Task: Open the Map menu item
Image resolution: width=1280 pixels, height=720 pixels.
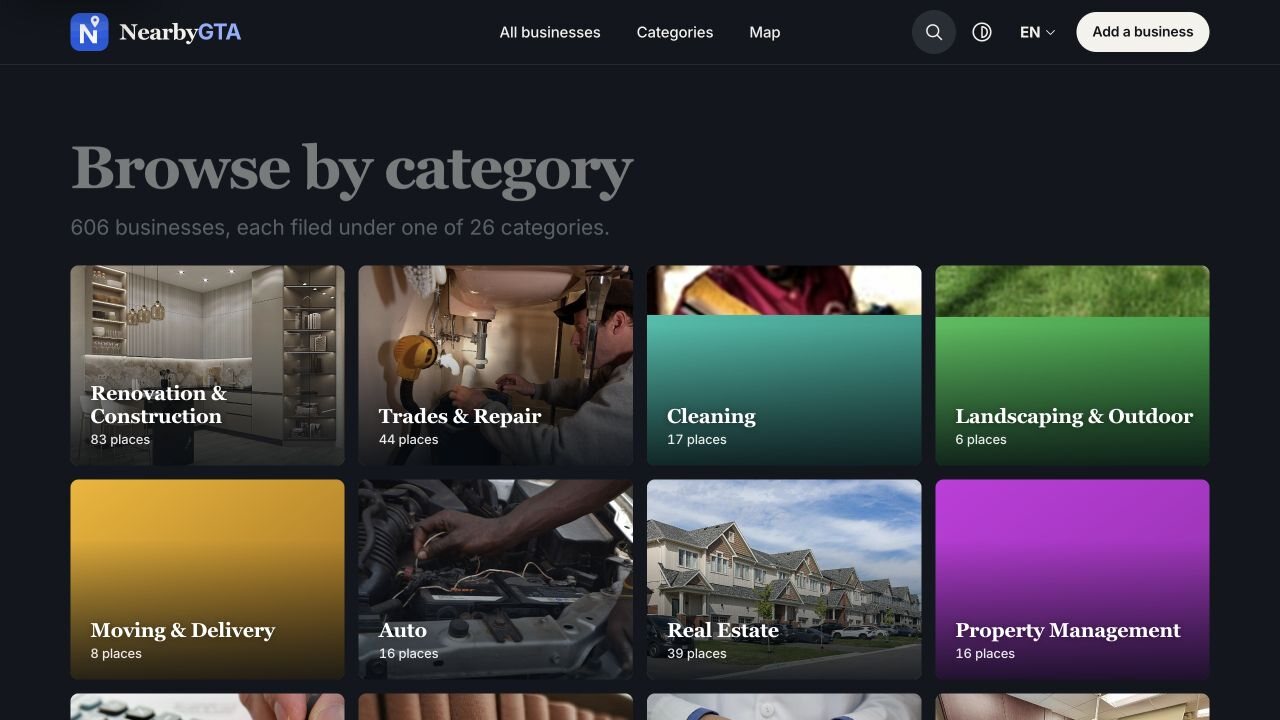Action: (x=765, y=32)
